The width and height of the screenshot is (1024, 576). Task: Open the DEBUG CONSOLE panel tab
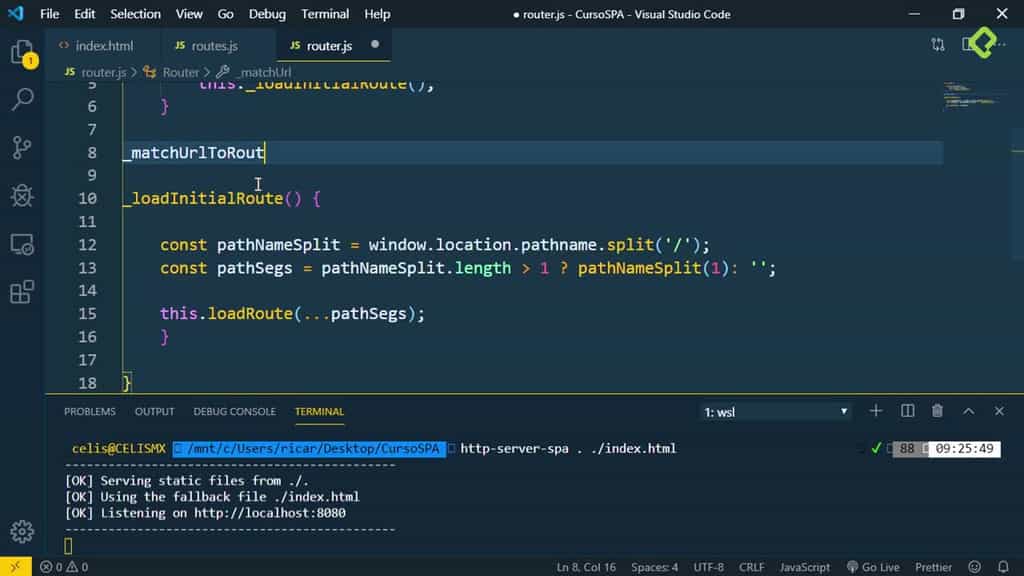point(234,411)
